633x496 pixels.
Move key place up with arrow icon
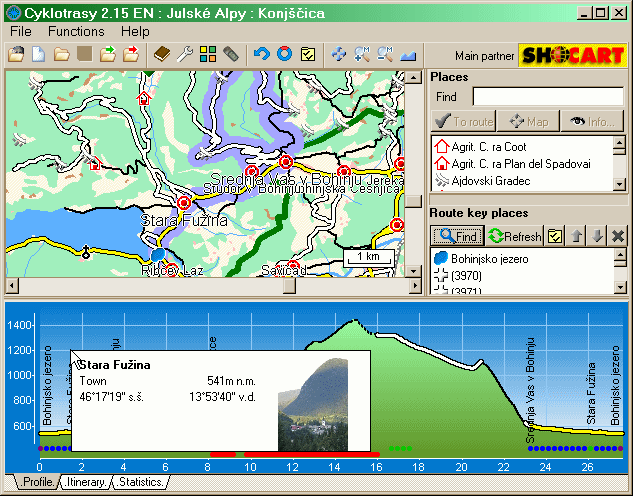(576, 236)
